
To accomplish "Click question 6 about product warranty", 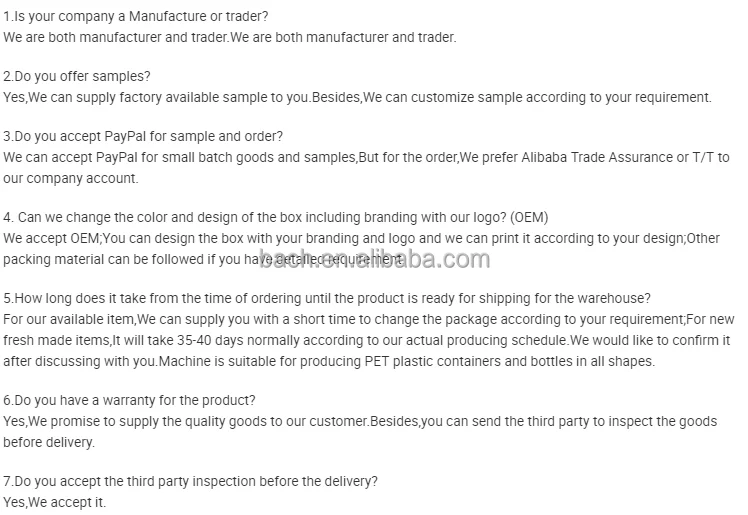I will click(x=130, y=400).
